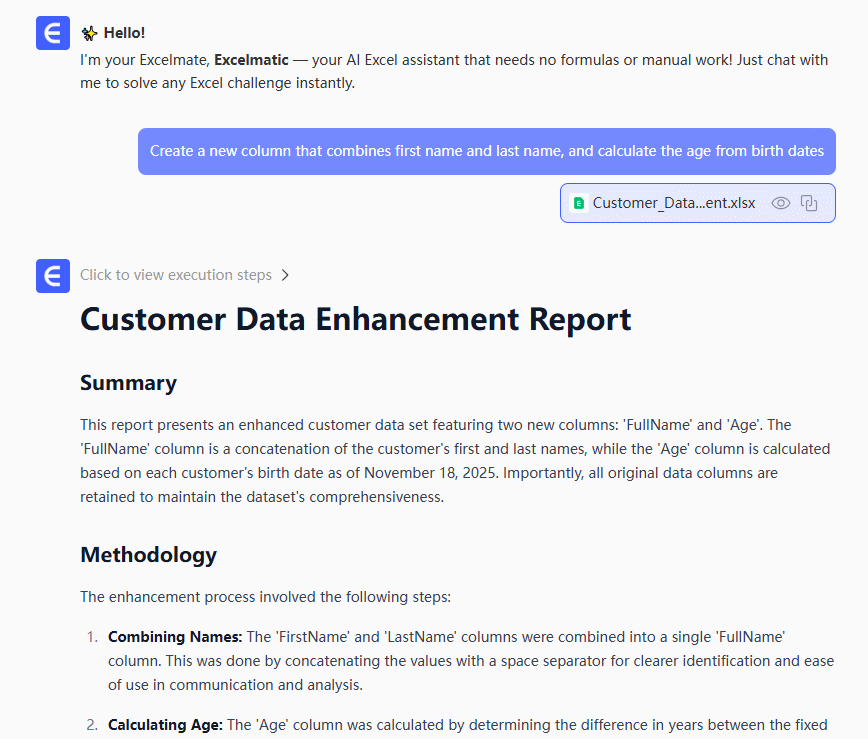Click the Methodology section heading
The image size is (868, 739).
coord(148,554)
